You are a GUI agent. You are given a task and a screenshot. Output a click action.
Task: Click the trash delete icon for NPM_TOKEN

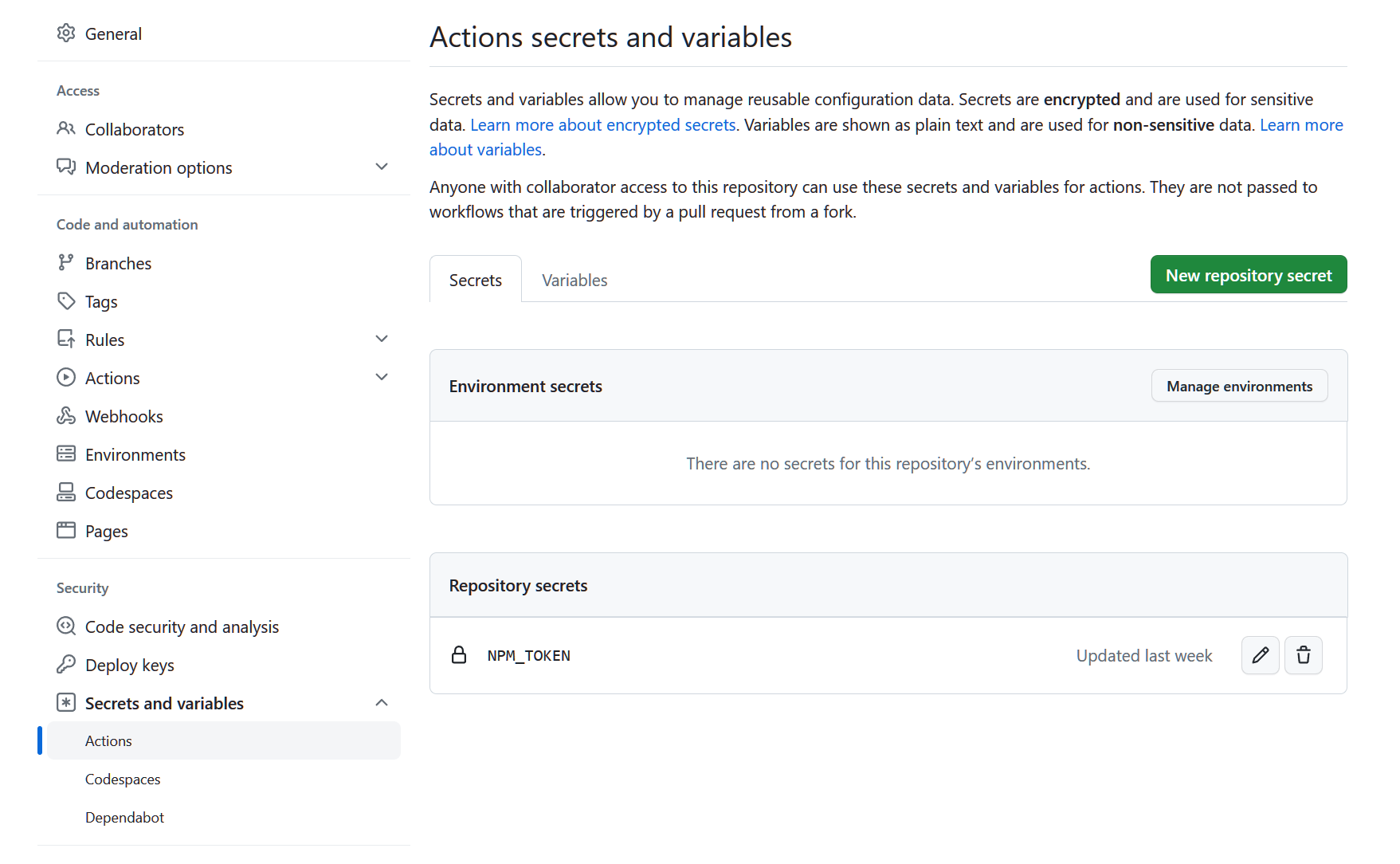tap(1303, 655)
